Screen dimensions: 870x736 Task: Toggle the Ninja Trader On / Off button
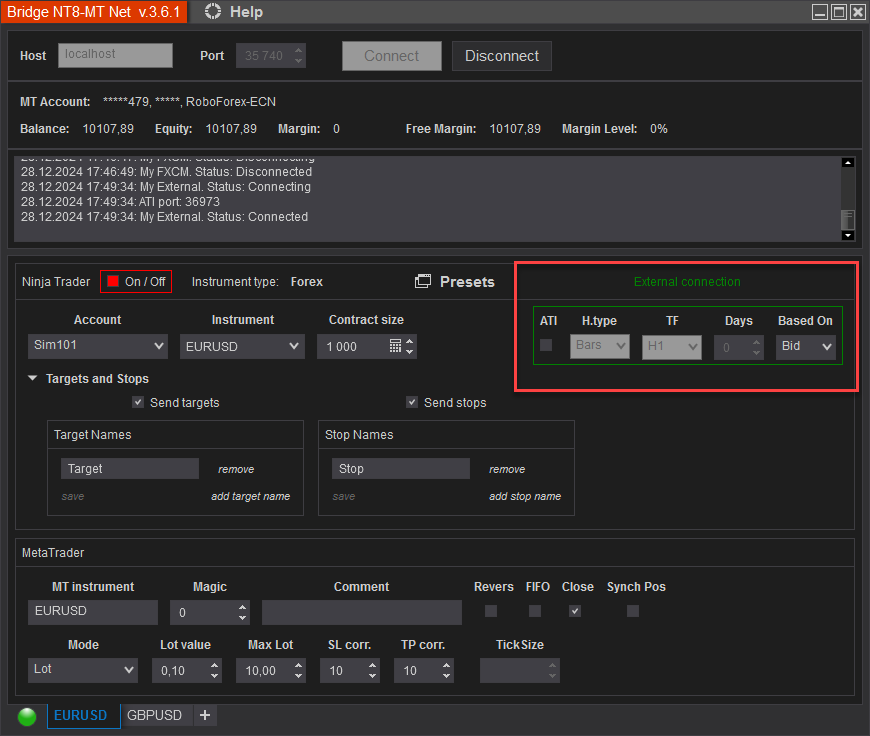click(136, 282)
